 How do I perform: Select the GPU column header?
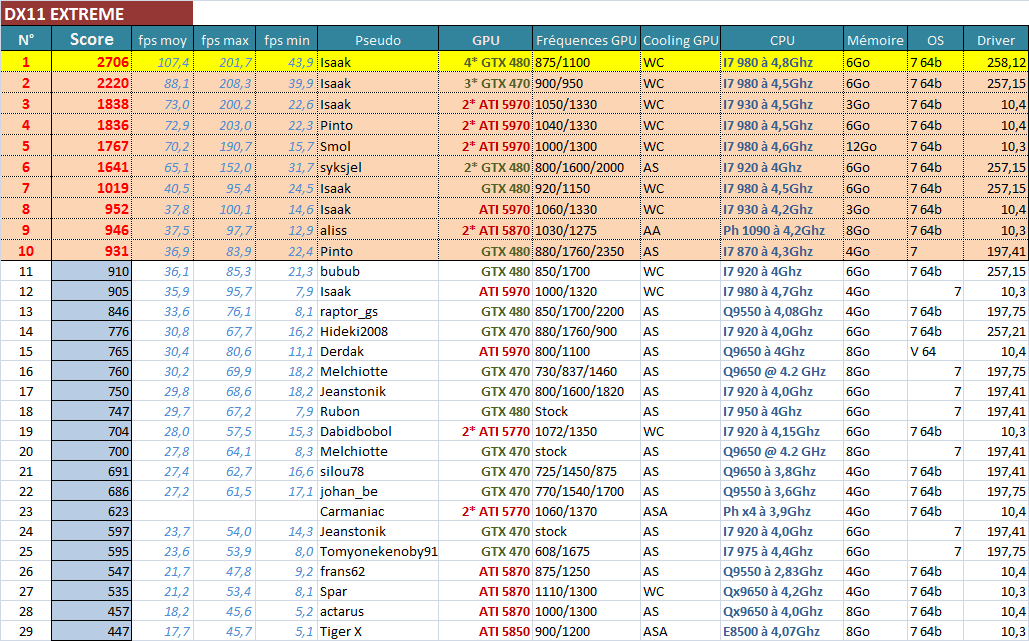(x=486, y=39)
